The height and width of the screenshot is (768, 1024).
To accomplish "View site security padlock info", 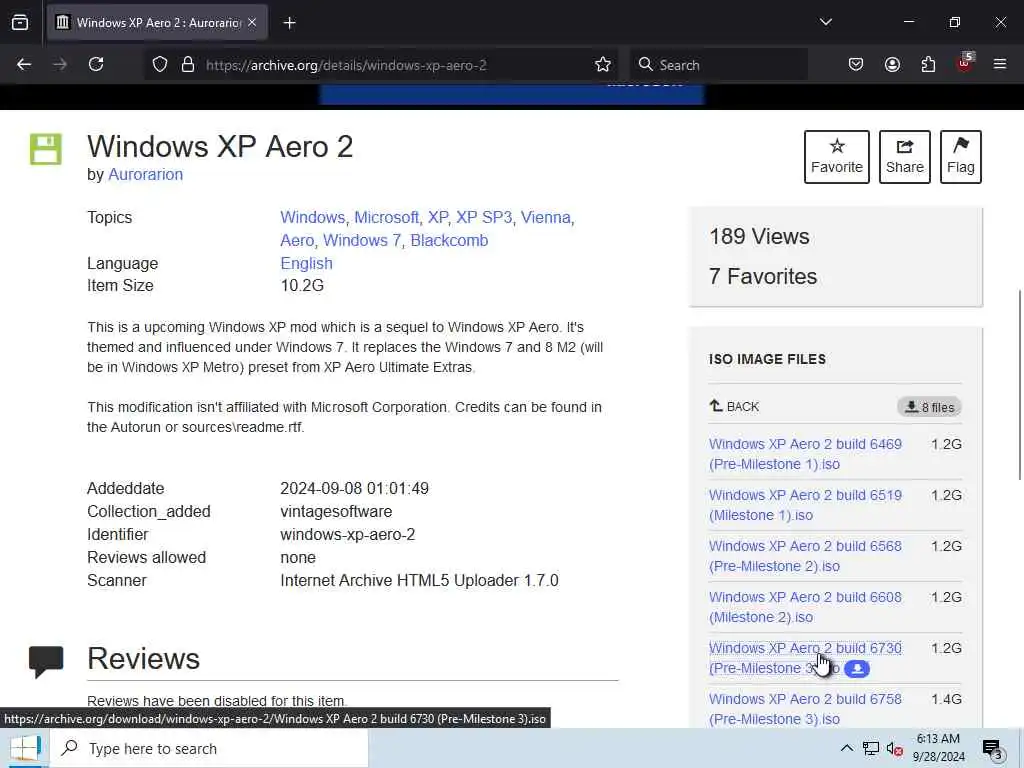I will pyautogui.click(x=188, y=64).
